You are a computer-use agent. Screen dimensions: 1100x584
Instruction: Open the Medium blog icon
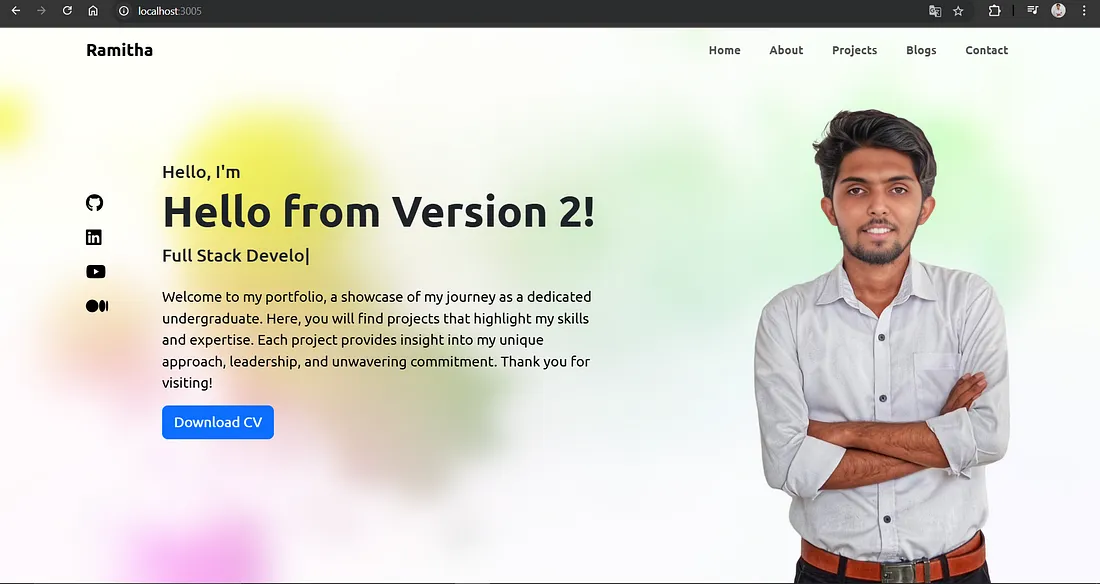(x=97, y=306)
